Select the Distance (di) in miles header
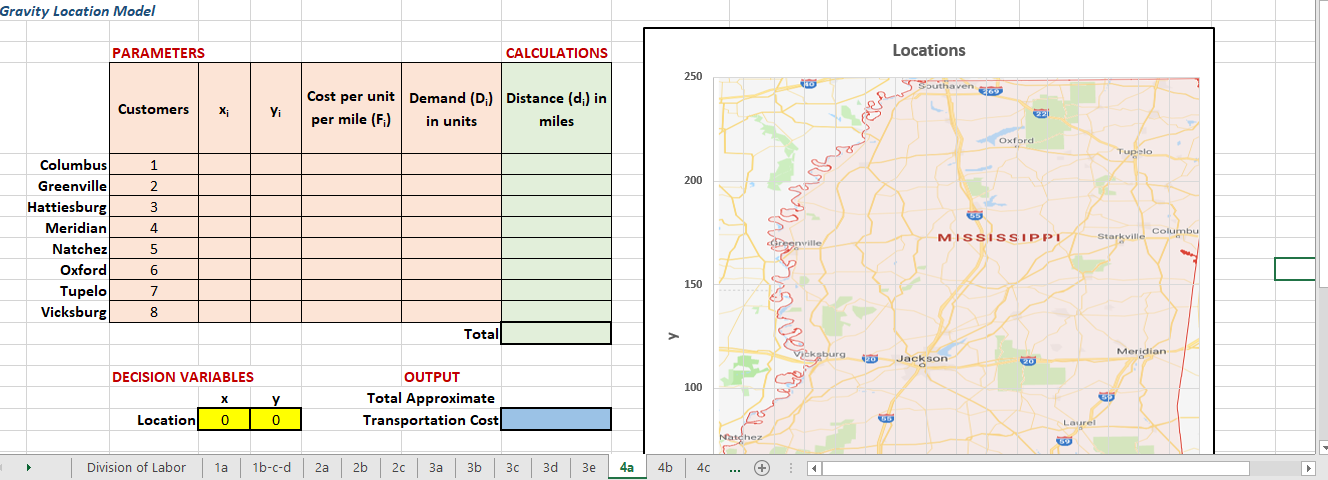Viewport: 1328px width, 480px height. tap(556, 109)
